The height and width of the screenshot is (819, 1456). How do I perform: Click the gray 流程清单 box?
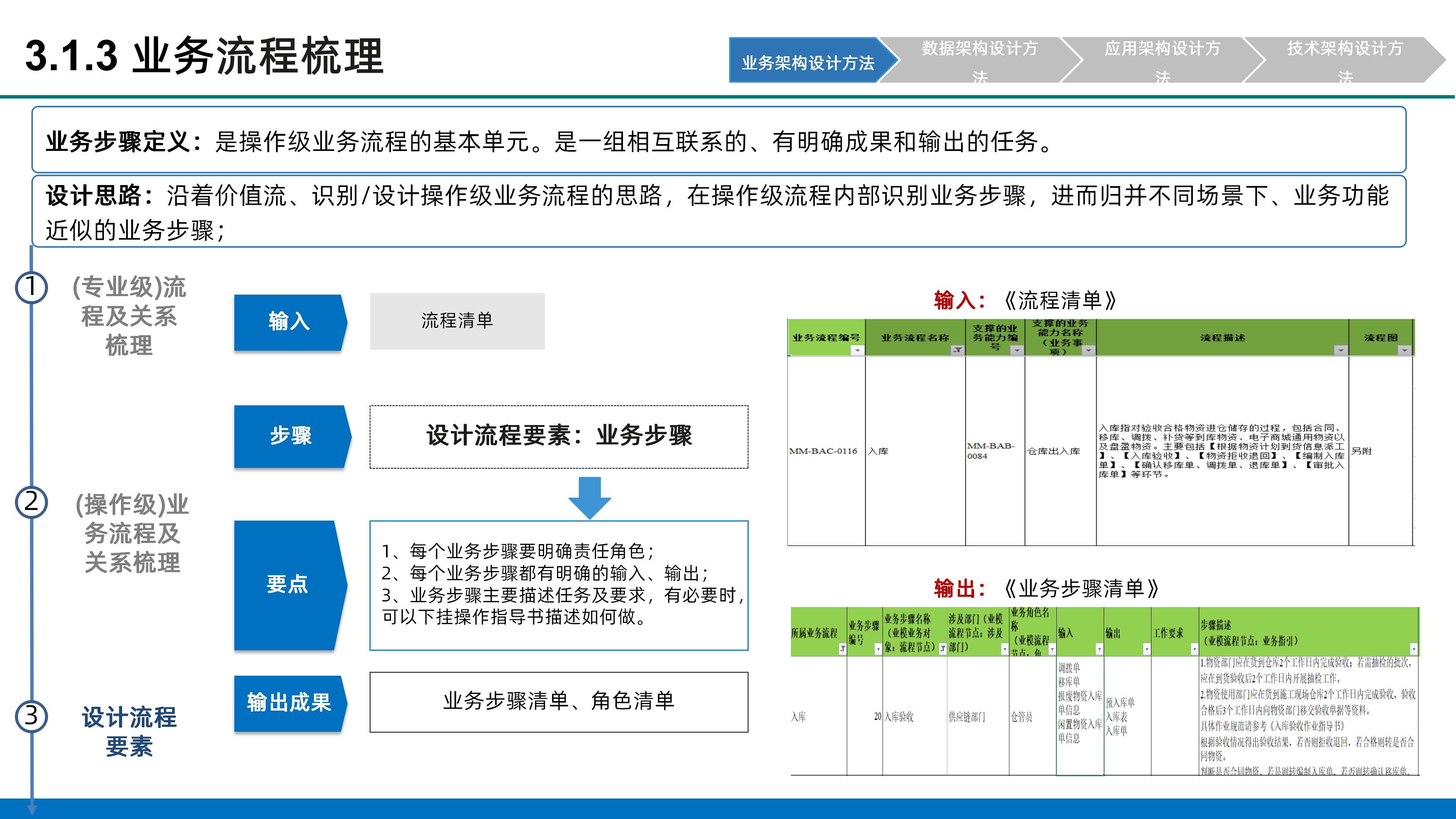pos(457,320)
